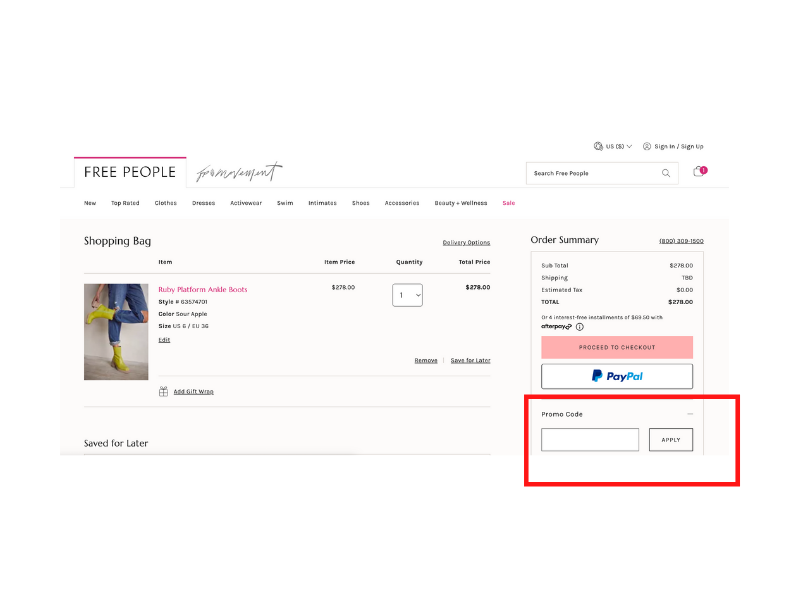Open the Sale menu
The image size is (800, 600).
click(x=508, y=203)
